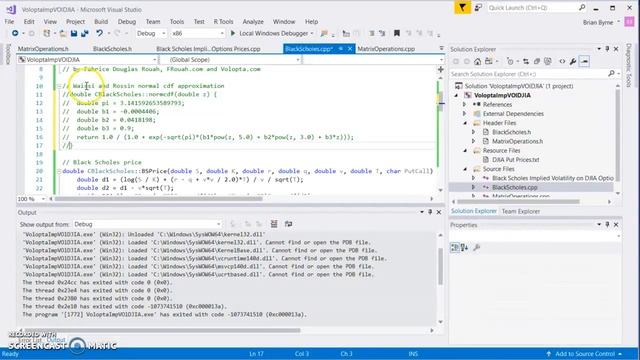The image size is (640, 360).
Task: Select BlackScholes.h in Solution Explorer
Action: point(511,132)
